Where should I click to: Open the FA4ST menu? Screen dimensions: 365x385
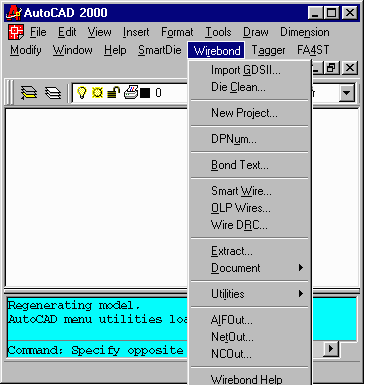click(313, 50)
